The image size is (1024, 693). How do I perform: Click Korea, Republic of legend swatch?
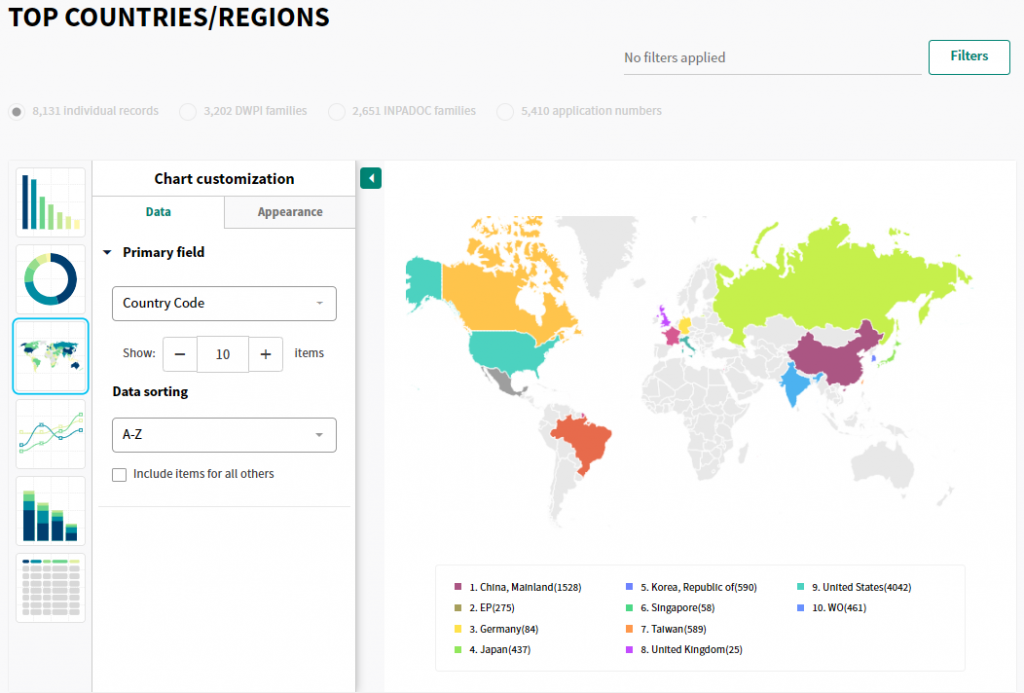[x=630, y=587]
